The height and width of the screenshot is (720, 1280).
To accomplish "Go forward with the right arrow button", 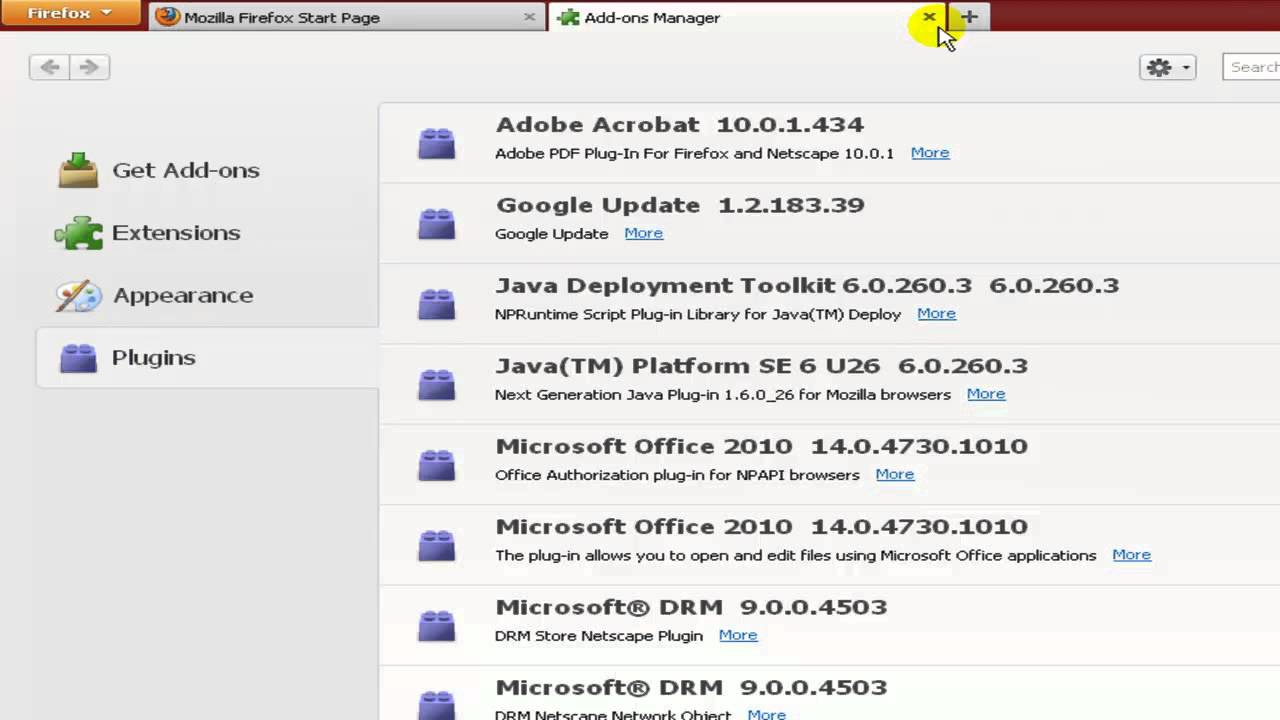I will [90, 67].
